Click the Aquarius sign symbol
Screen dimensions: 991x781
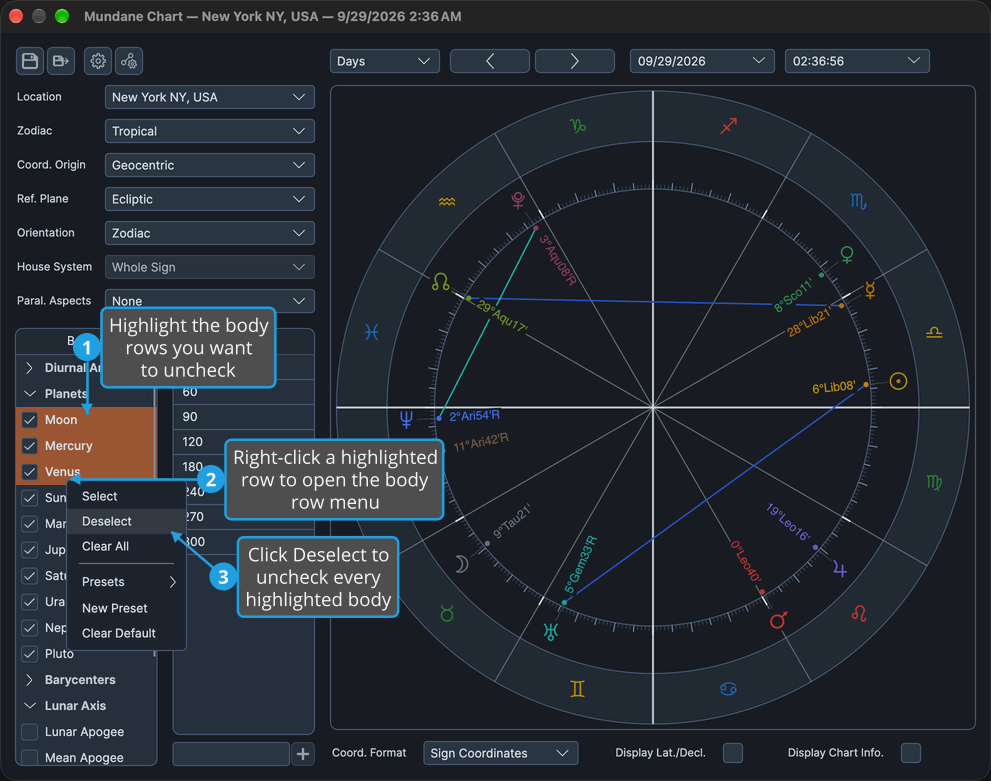(x=447, y=202)
